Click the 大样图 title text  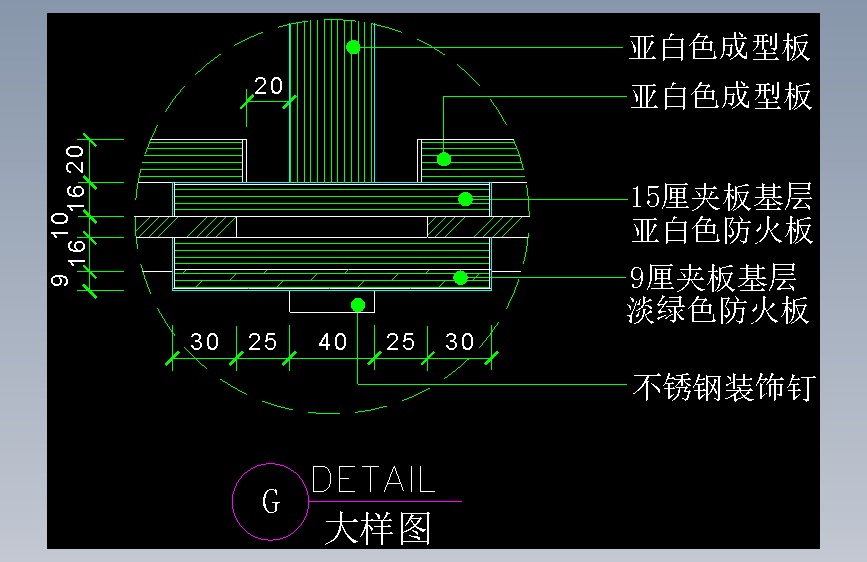tap(378, 528)
